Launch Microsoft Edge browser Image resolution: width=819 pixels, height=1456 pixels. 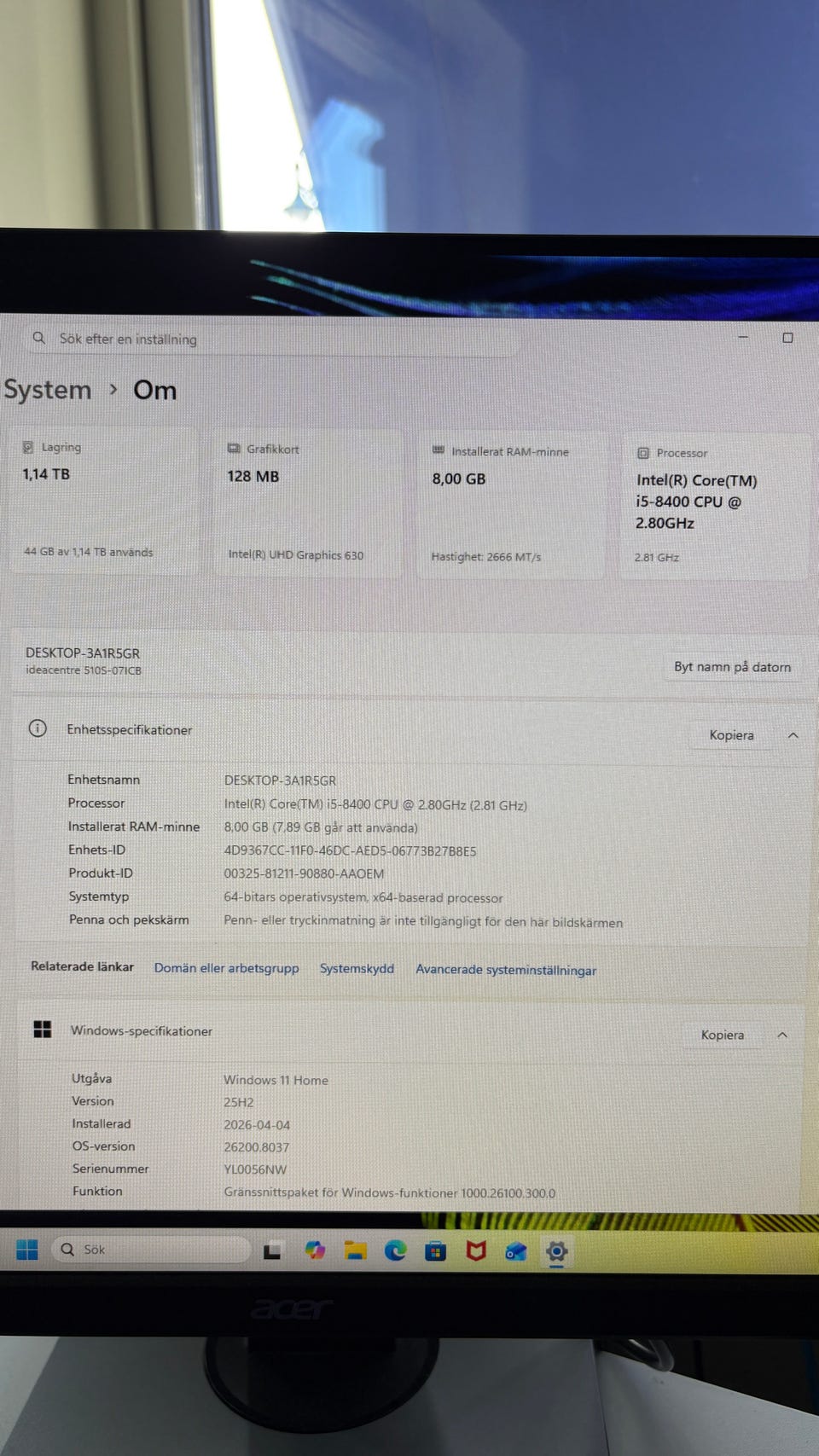point(395,1251)
